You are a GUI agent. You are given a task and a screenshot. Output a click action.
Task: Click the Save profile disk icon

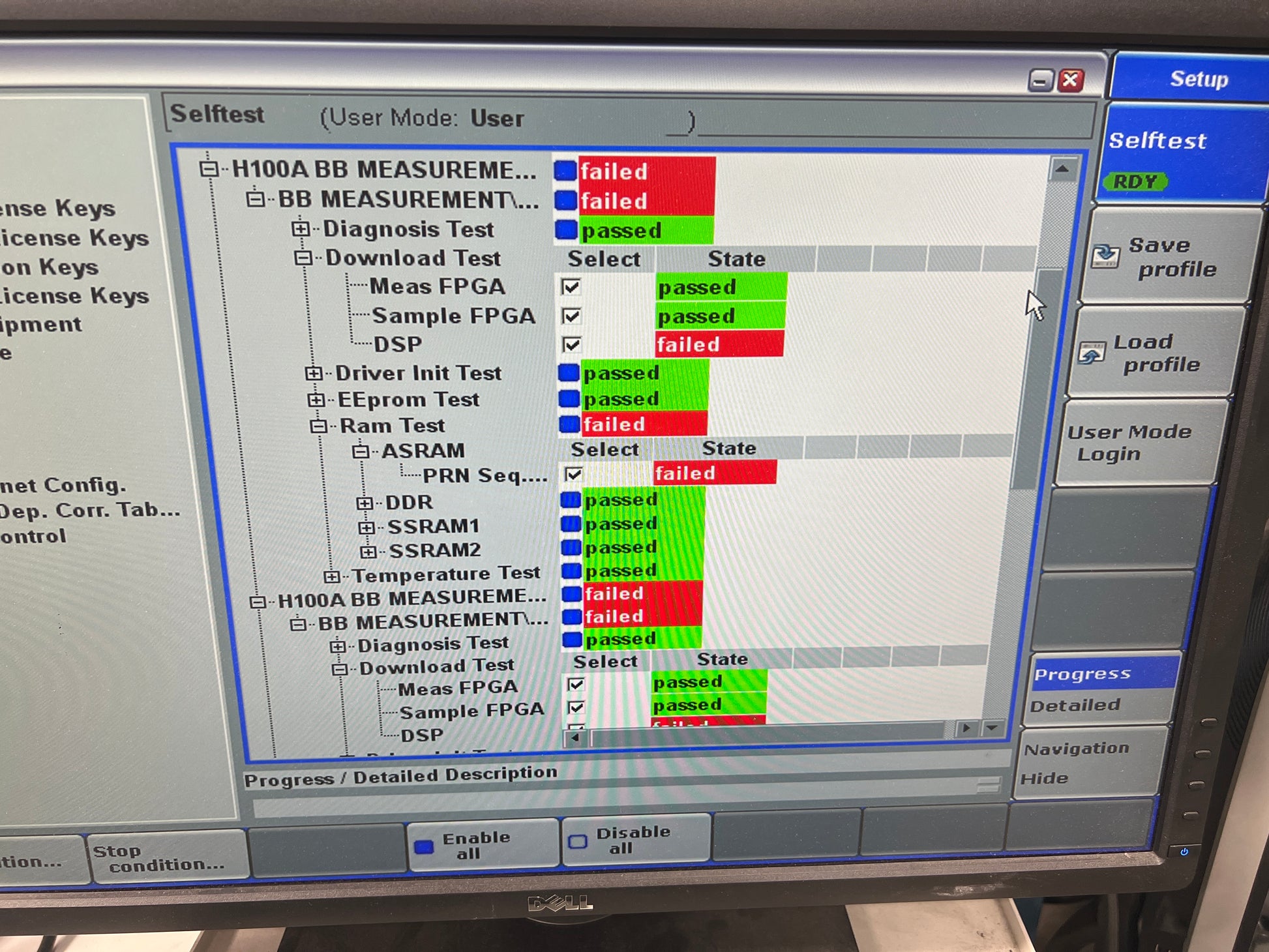(x=1105, y=256)
